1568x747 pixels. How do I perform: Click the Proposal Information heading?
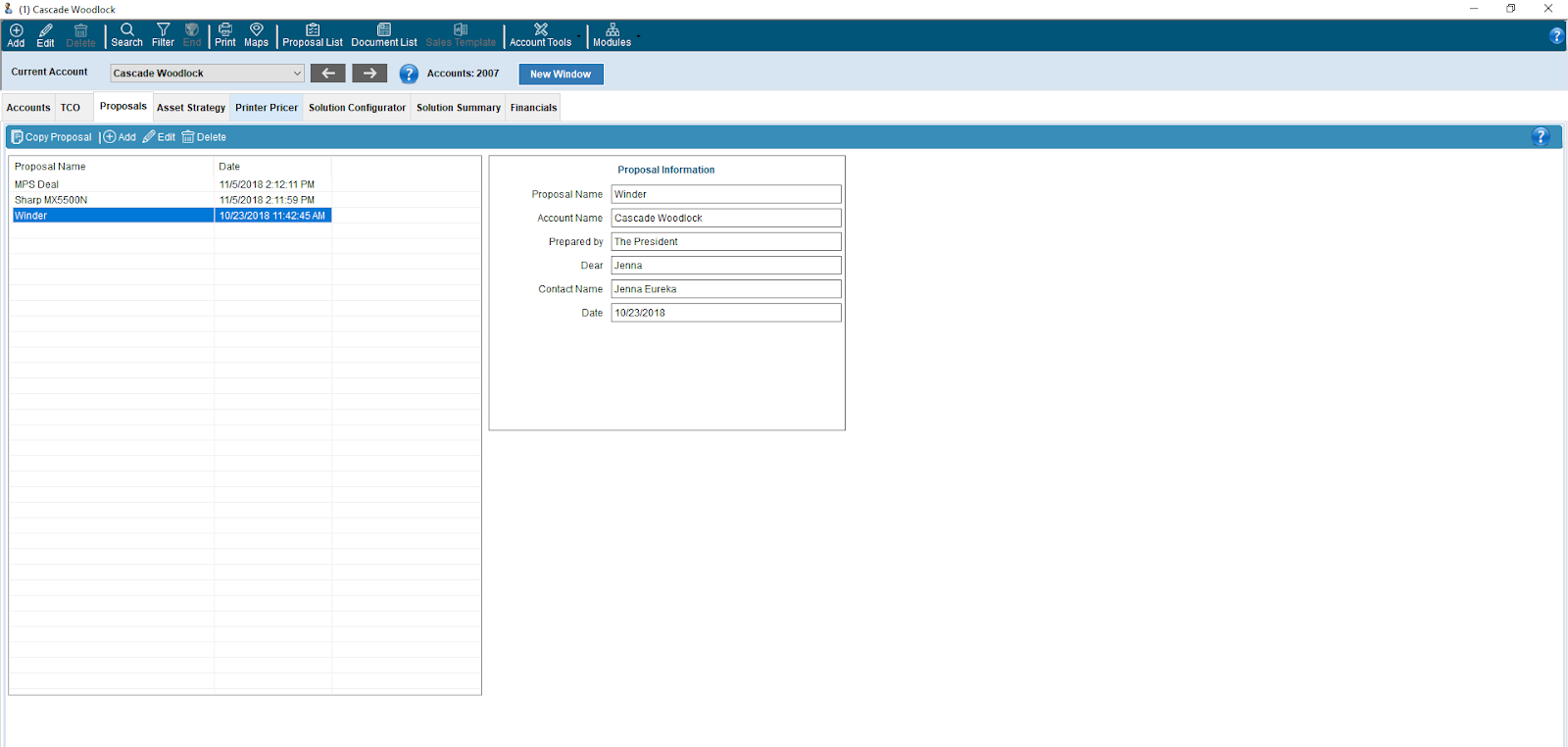(x=666, y=170)
